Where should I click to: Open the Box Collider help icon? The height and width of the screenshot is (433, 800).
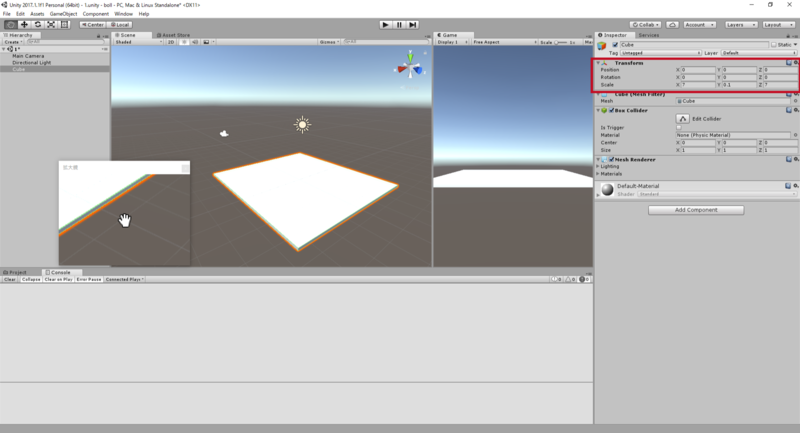(x=789, y=110)
